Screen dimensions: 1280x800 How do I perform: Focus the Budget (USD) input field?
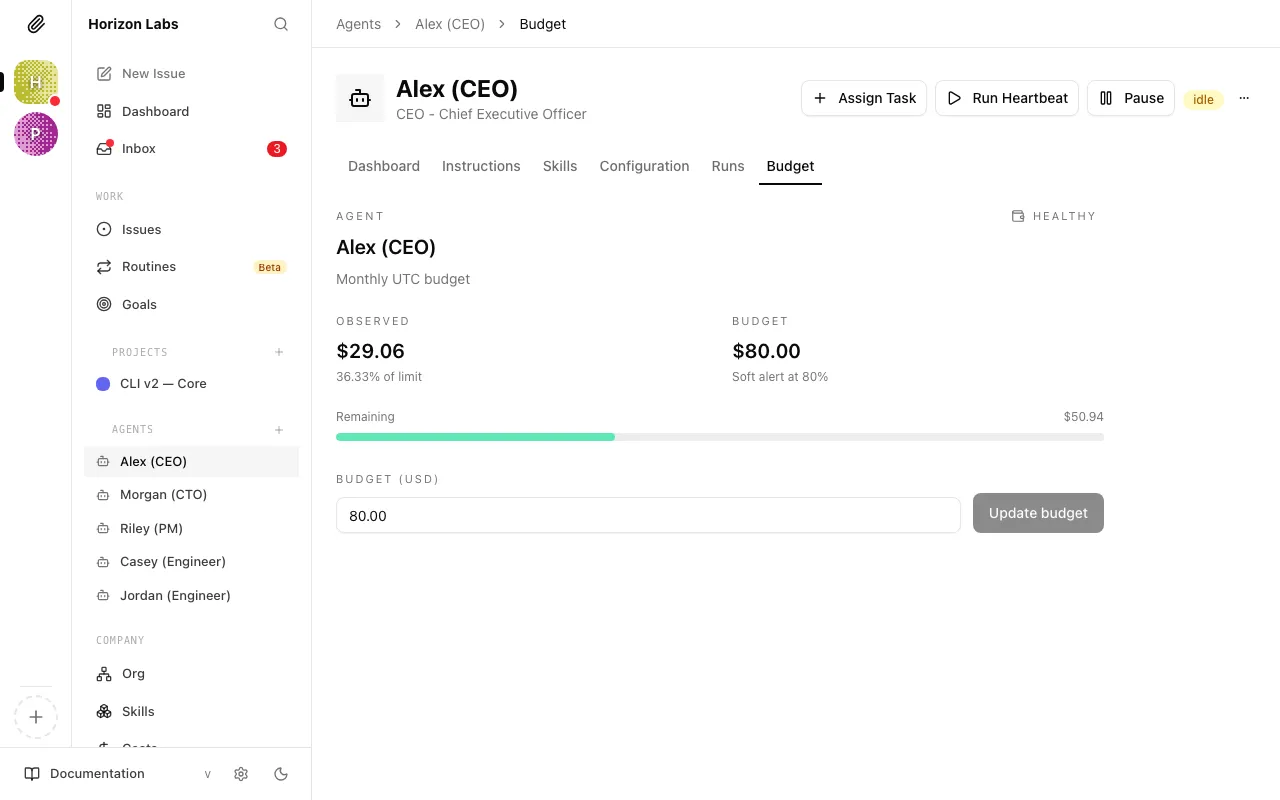(x=648, y=515)
